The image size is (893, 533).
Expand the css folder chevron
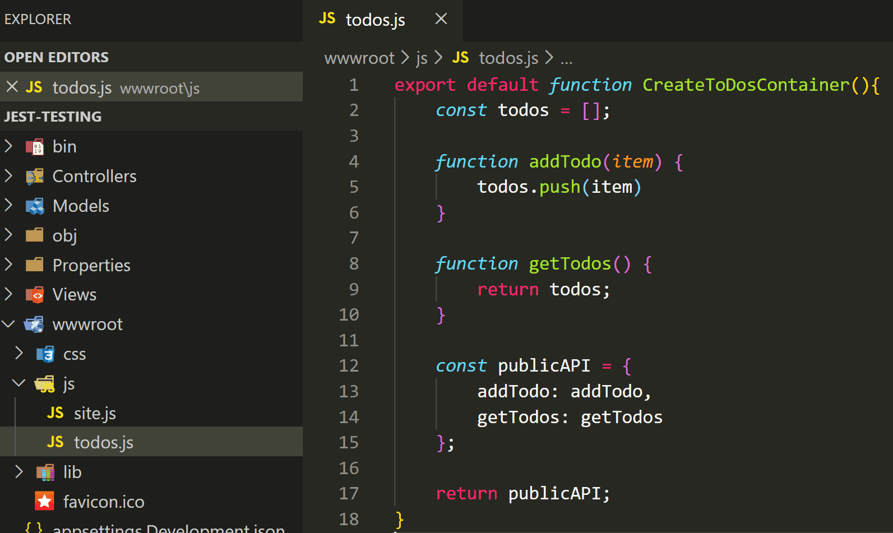coord(19,354)
